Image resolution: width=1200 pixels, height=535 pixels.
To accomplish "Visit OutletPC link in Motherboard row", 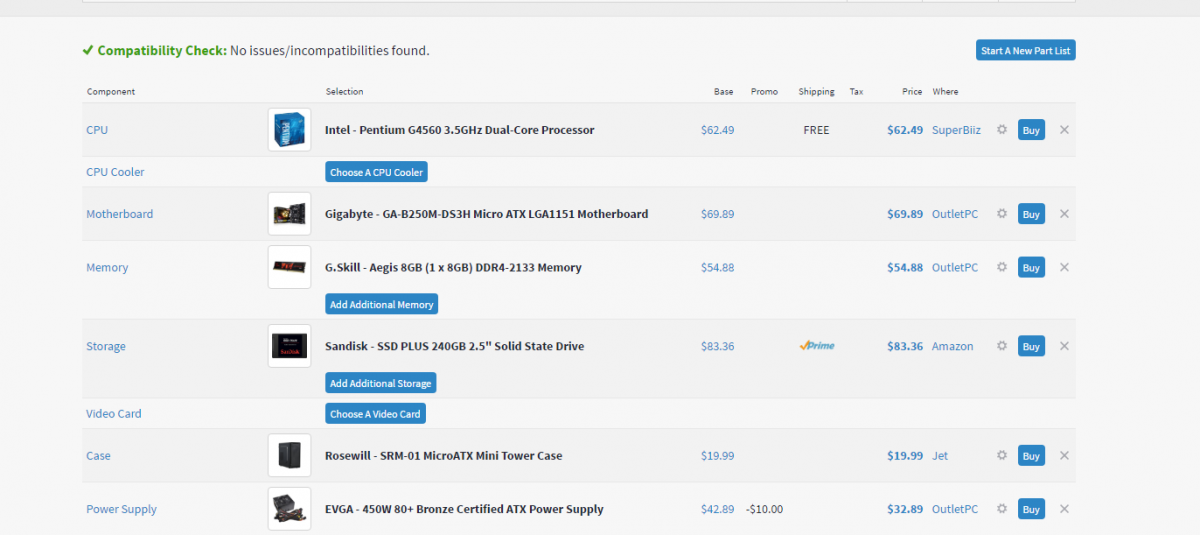I will coord(955,214).
